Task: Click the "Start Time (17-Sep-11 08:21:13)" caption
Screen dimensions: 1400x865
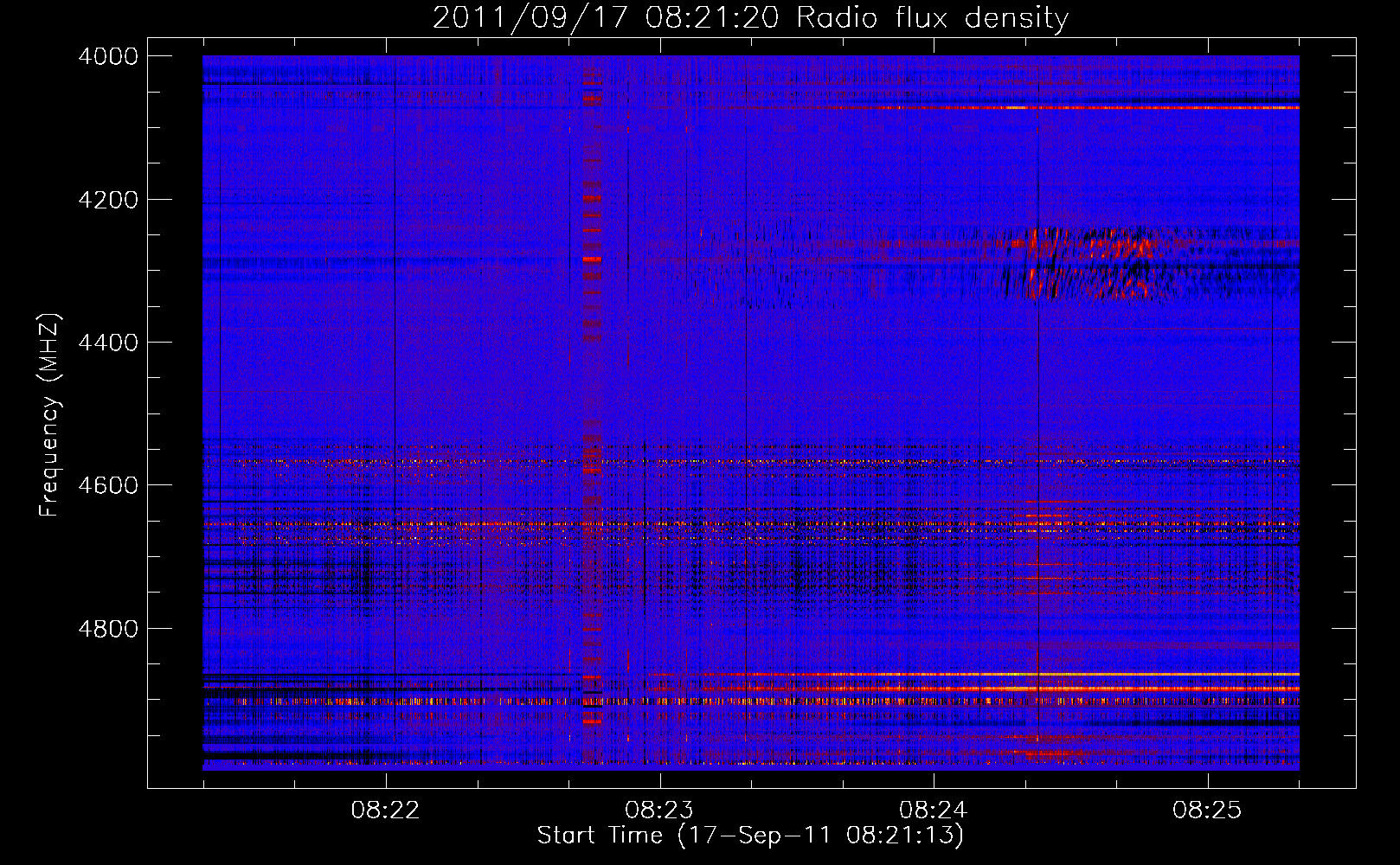Action: (750, 836)
